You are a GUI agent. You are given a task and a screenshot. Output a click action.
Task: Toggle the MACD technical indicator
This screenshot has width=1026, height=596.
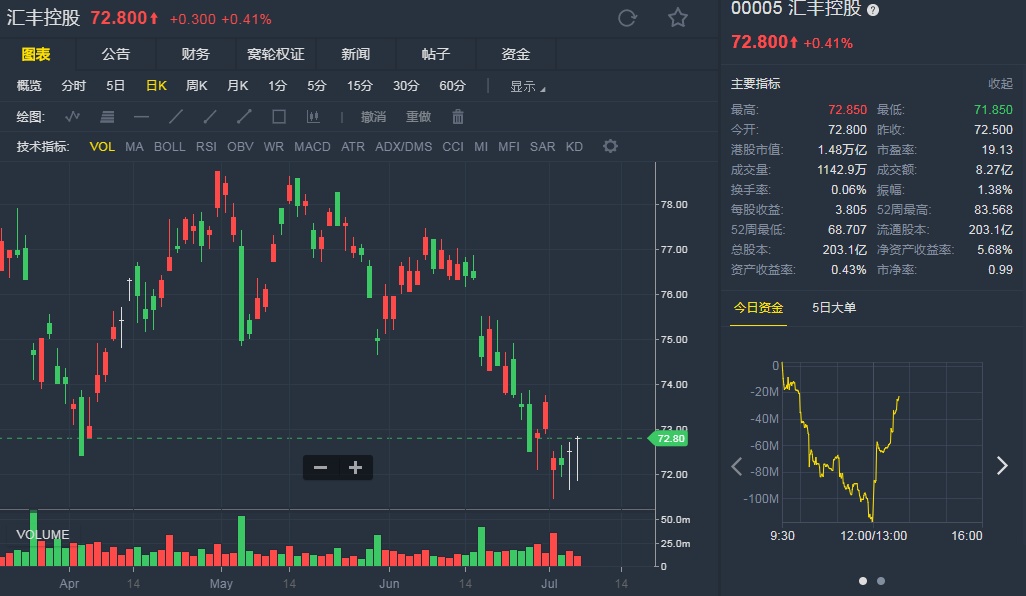[x=312, y=147]
